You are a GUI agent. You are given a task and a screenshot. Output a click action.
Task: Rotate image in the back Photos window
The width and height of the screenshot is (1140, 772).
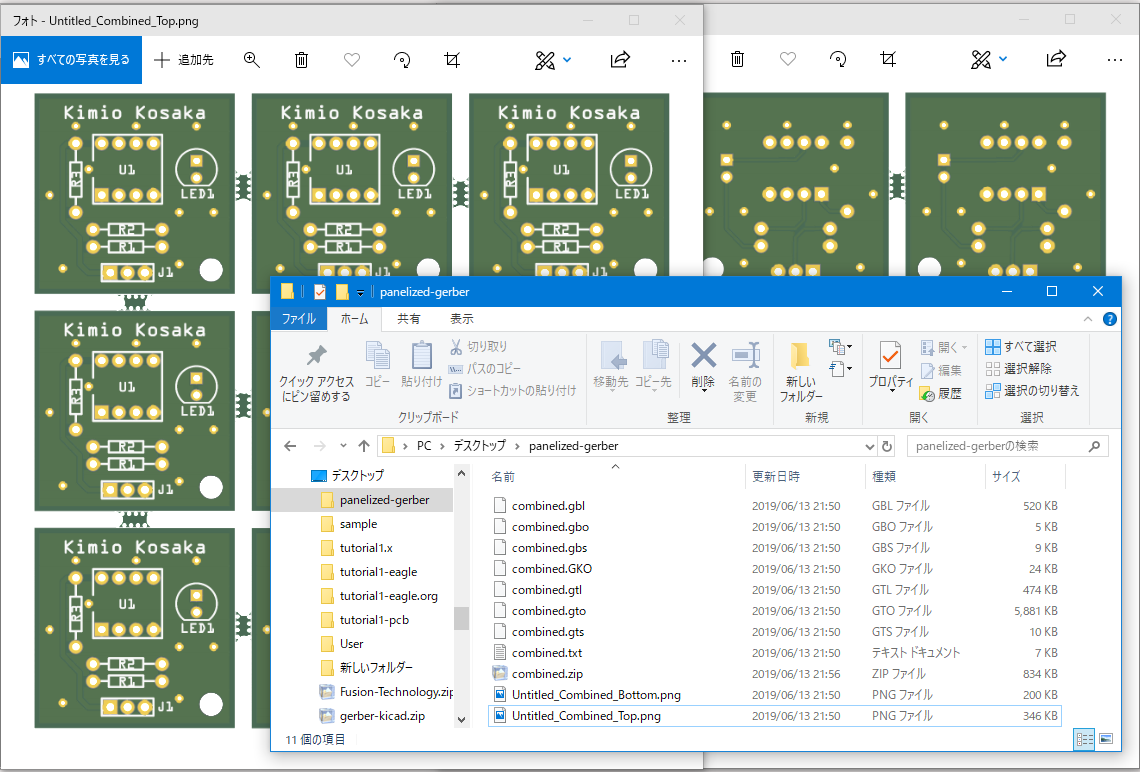(838, 60)
